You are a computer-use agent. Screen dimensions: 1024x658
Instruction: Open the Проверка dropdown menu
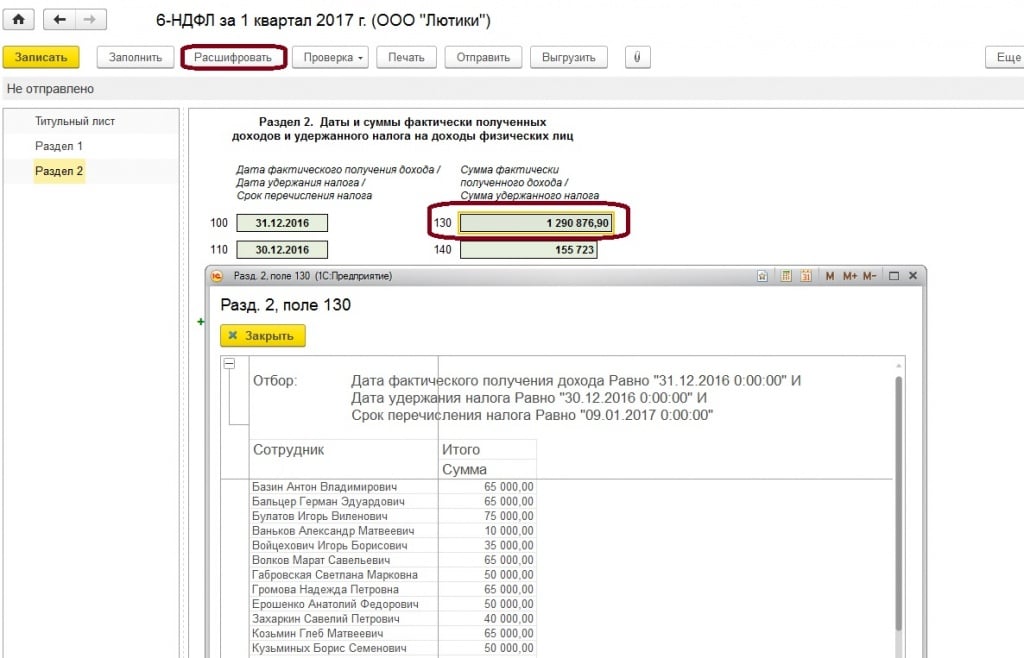click(x=334, y=57)
